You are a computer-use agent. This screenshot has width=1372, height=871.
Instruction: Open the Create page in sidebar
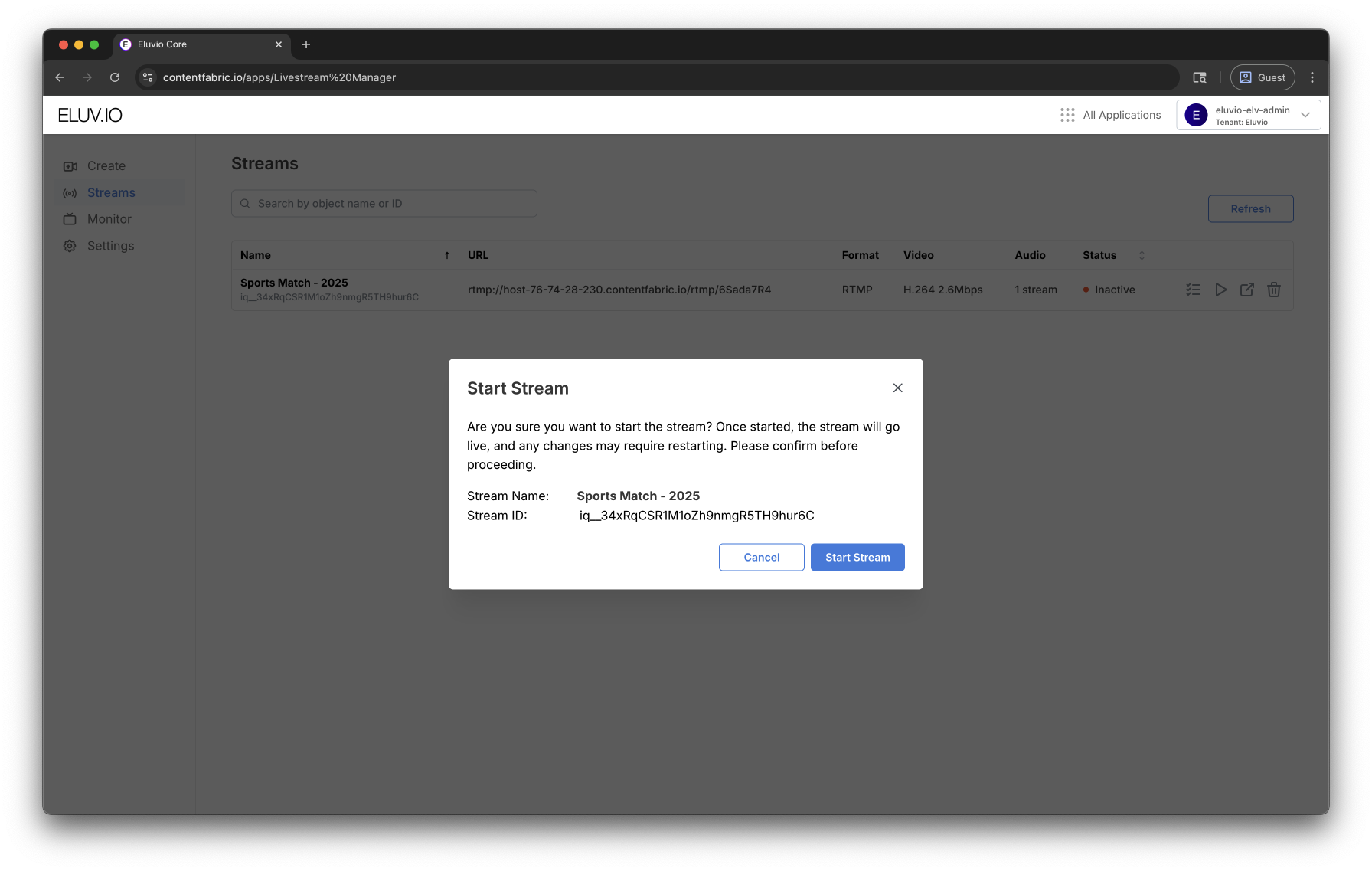coord(106,166)
